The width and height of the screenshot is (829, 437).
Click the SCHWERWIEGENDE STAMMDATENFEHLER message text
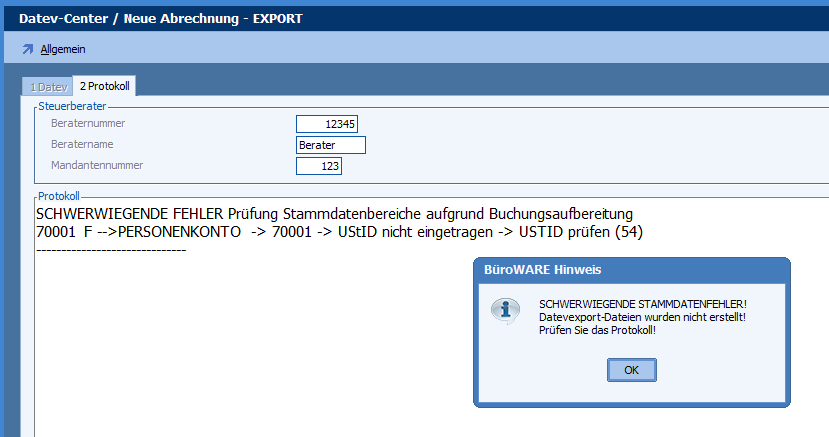[x=643, y=304]
